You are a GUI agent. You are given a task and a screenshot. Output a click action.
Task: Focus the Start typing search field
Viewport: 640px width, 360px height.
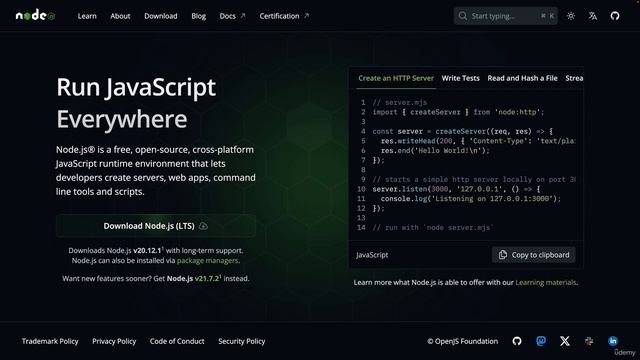pos(506,16)
